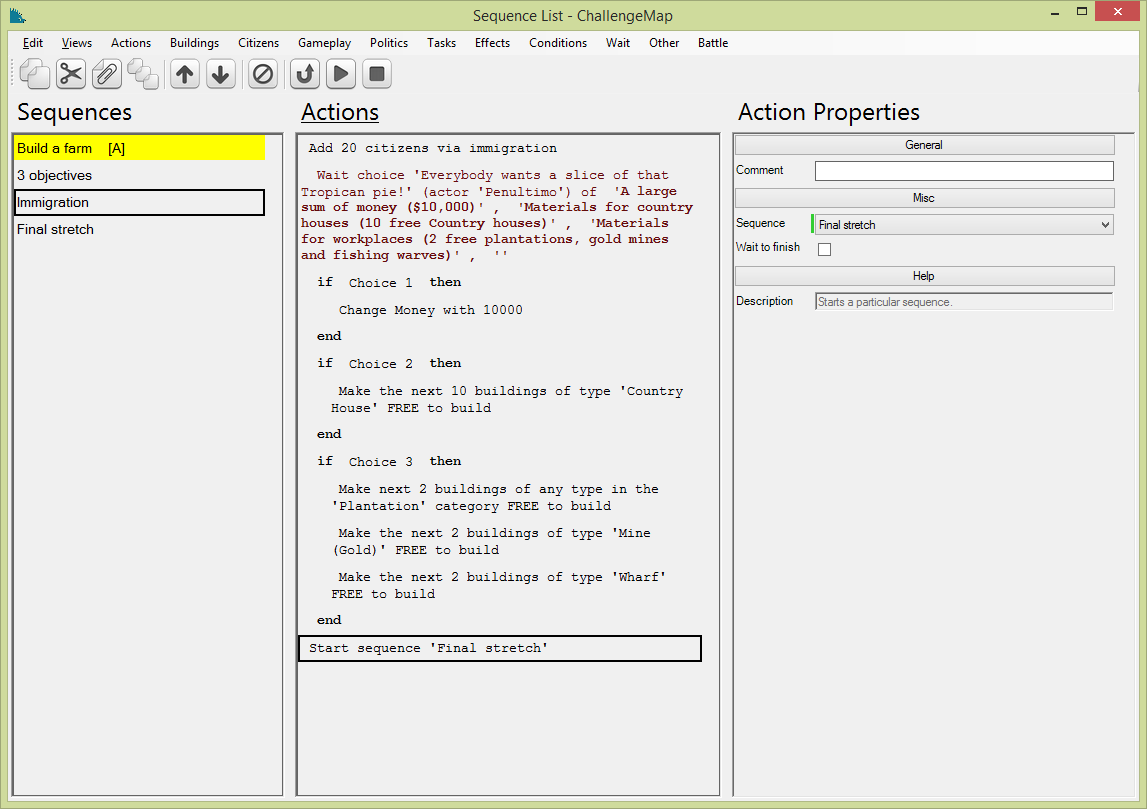Open the Citizens menu

click(258, 42)
